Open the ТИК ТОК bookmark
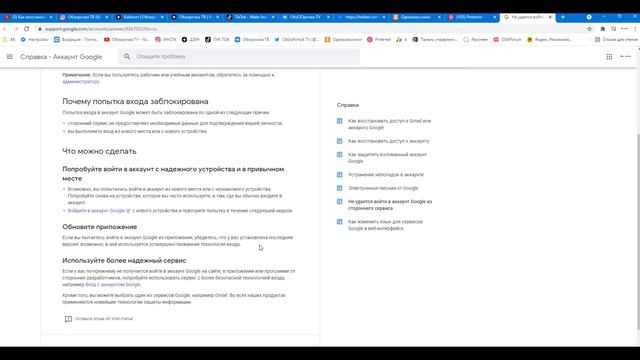This screenshot has height=360, width=640. pos(217,40)
